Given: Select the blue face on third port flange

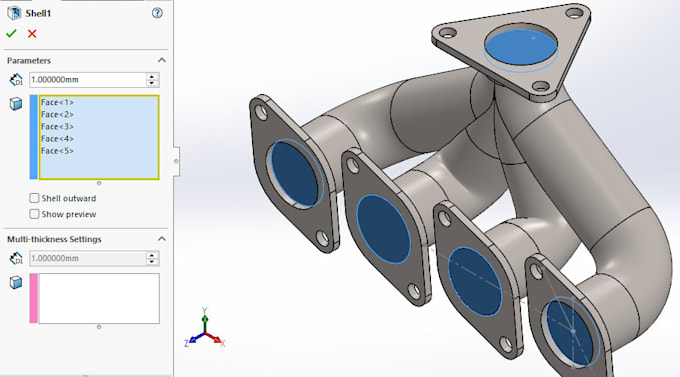Looking at the screenshot, I should click(x=475, y=281).
